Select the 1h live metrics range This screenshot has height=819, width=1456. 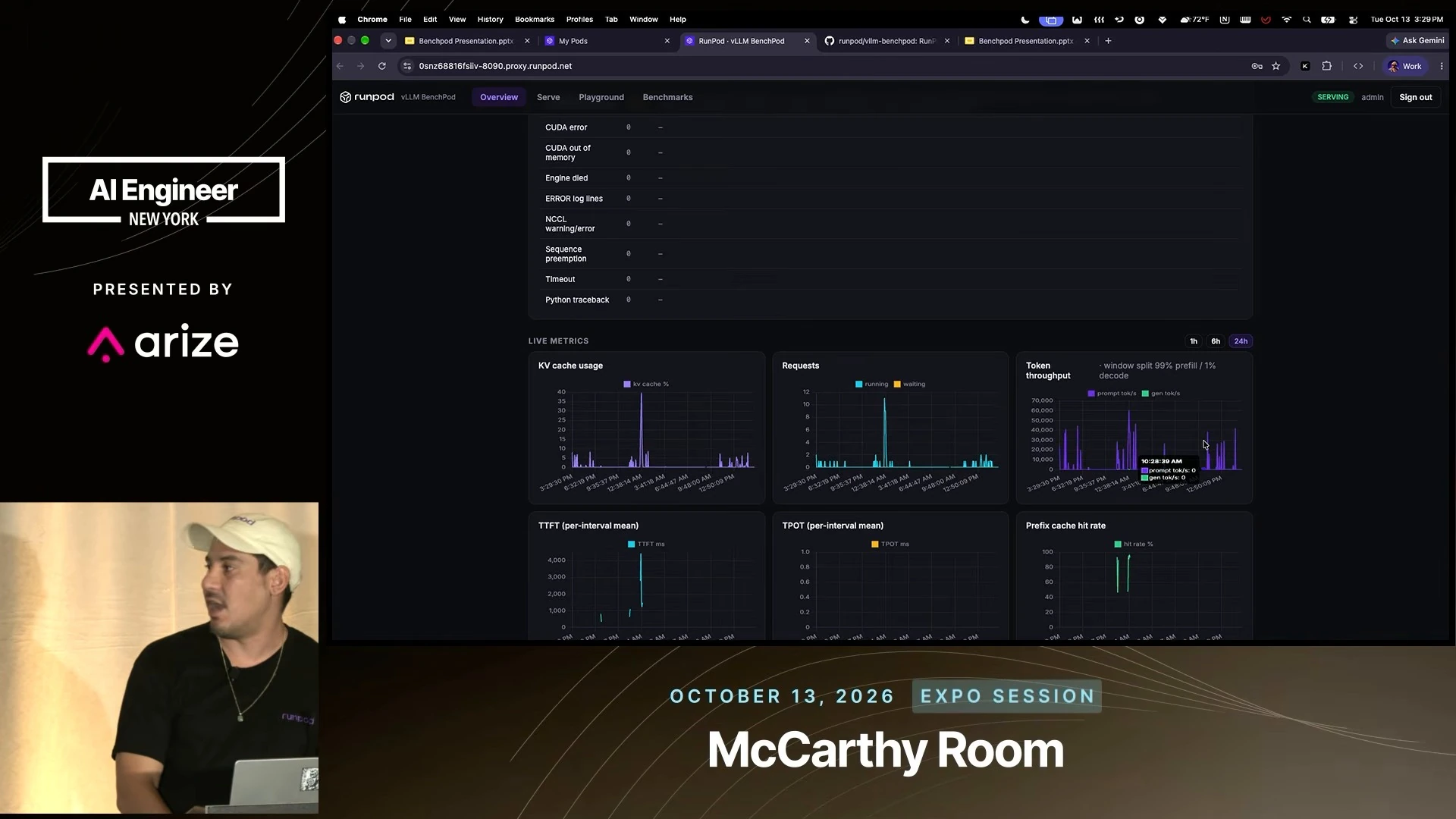pyautogui.click(x=1194, y=341)
